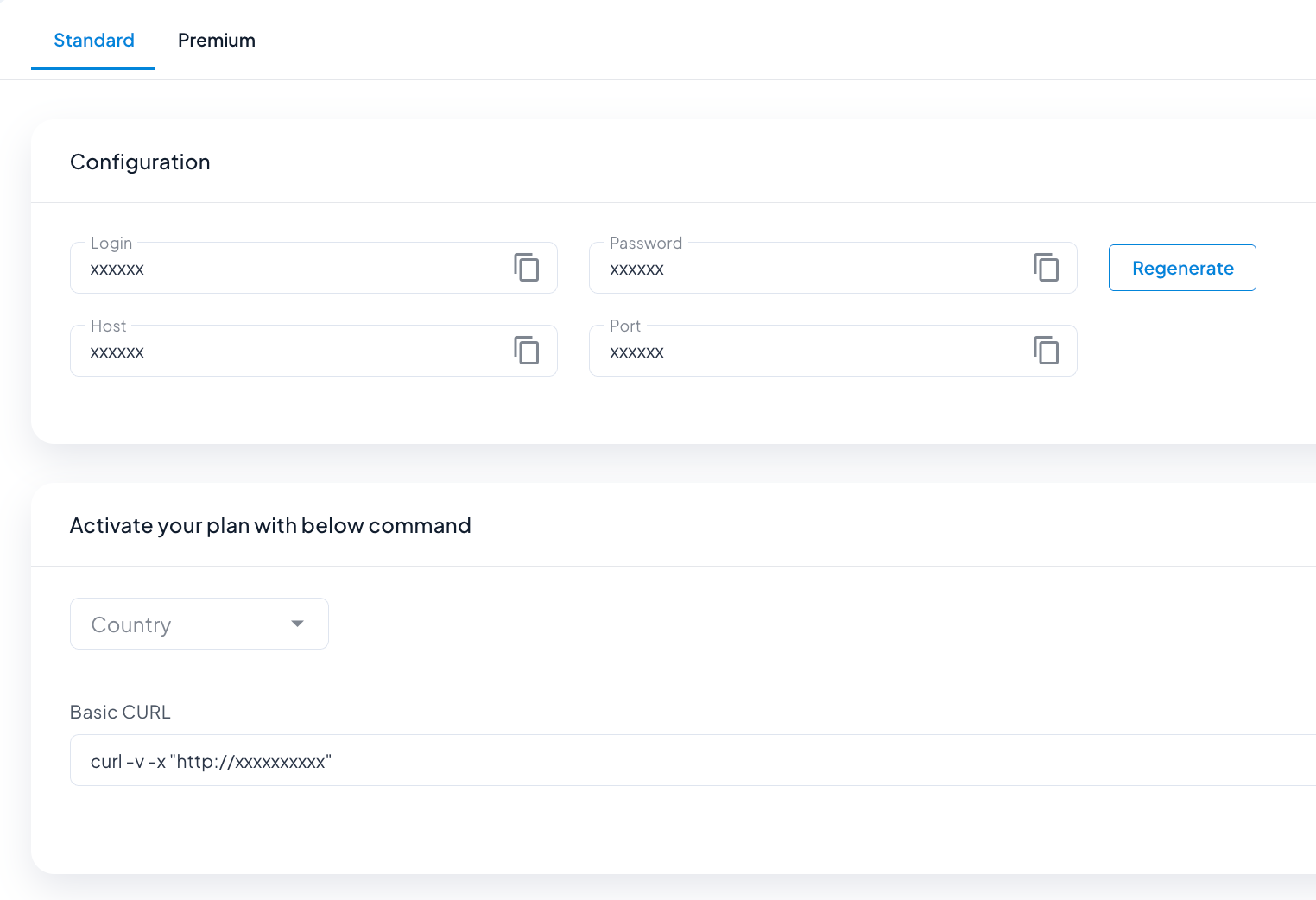The width and height of the screenshot is (1316, 900).
Task: Copy the Host value
Action: pos(527,351)
